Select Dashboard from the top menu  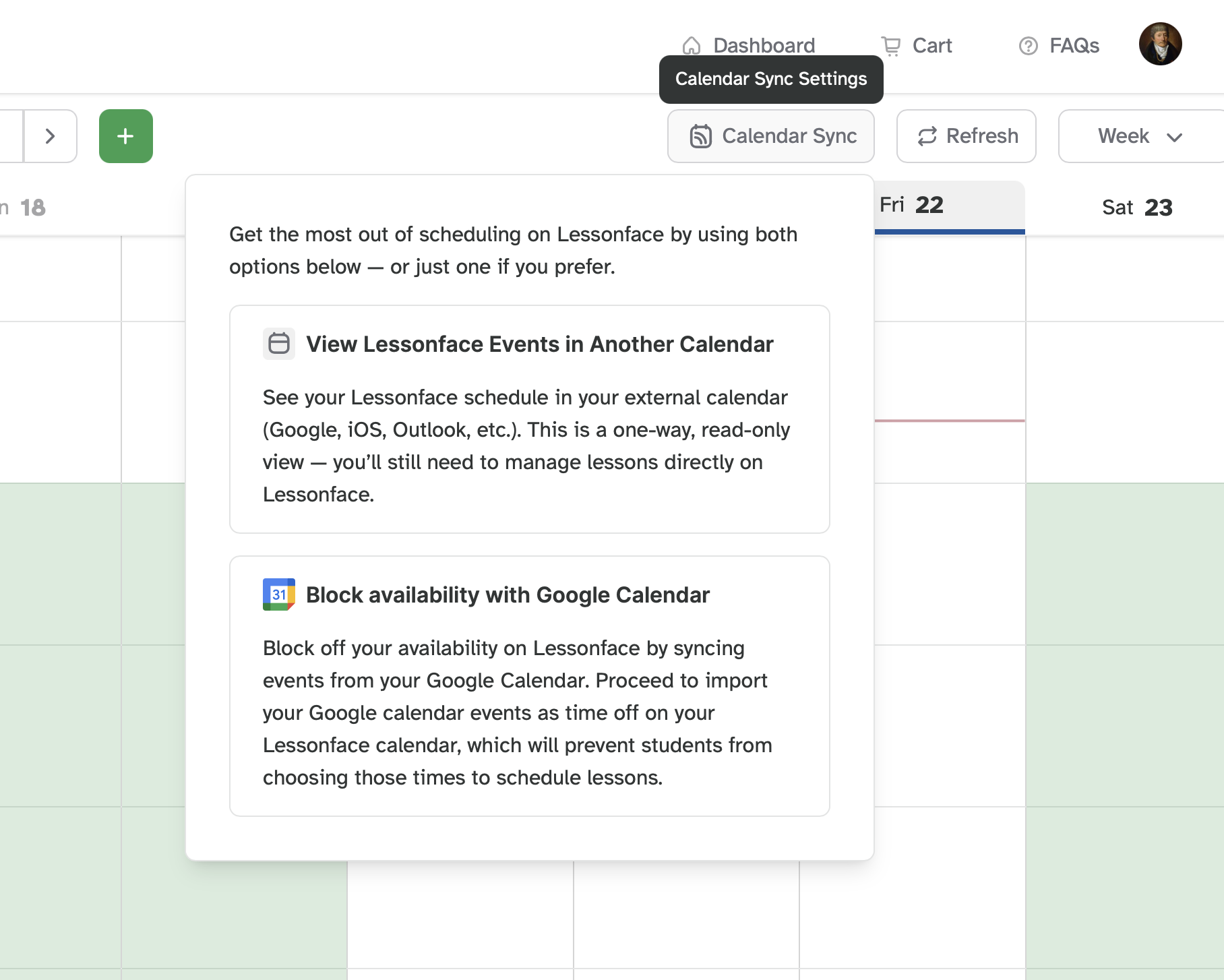pyautogui.click(x=764, y=45)
